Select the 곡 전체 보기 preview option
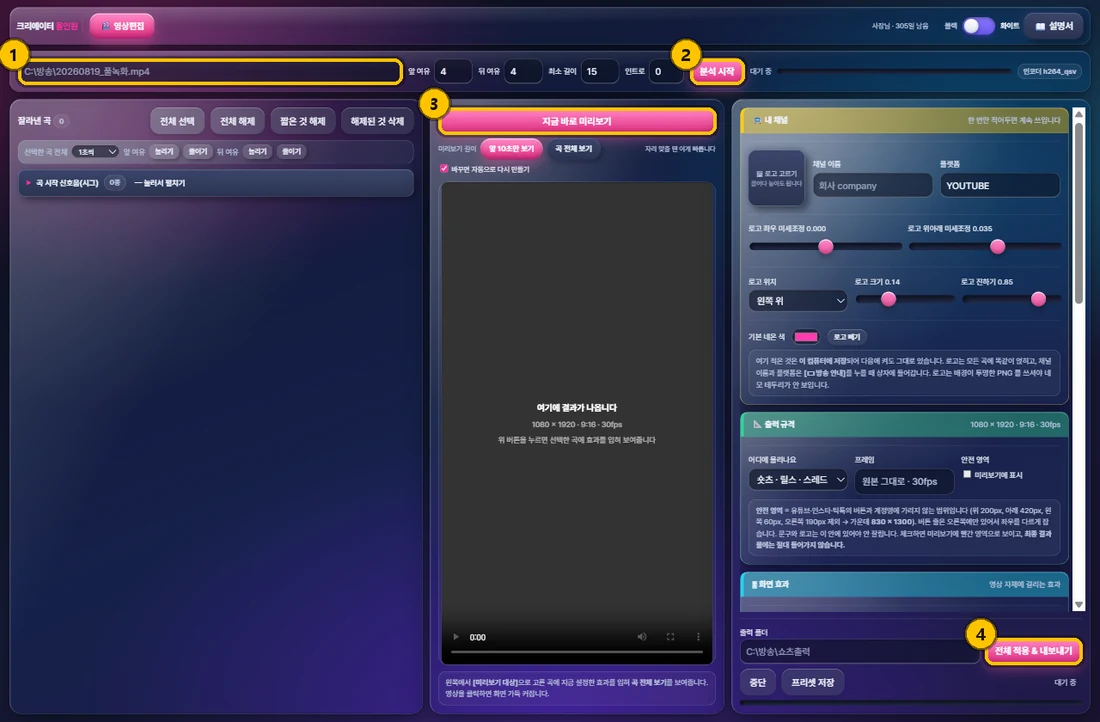This screenshot has height=722, width=1100. 574,149
